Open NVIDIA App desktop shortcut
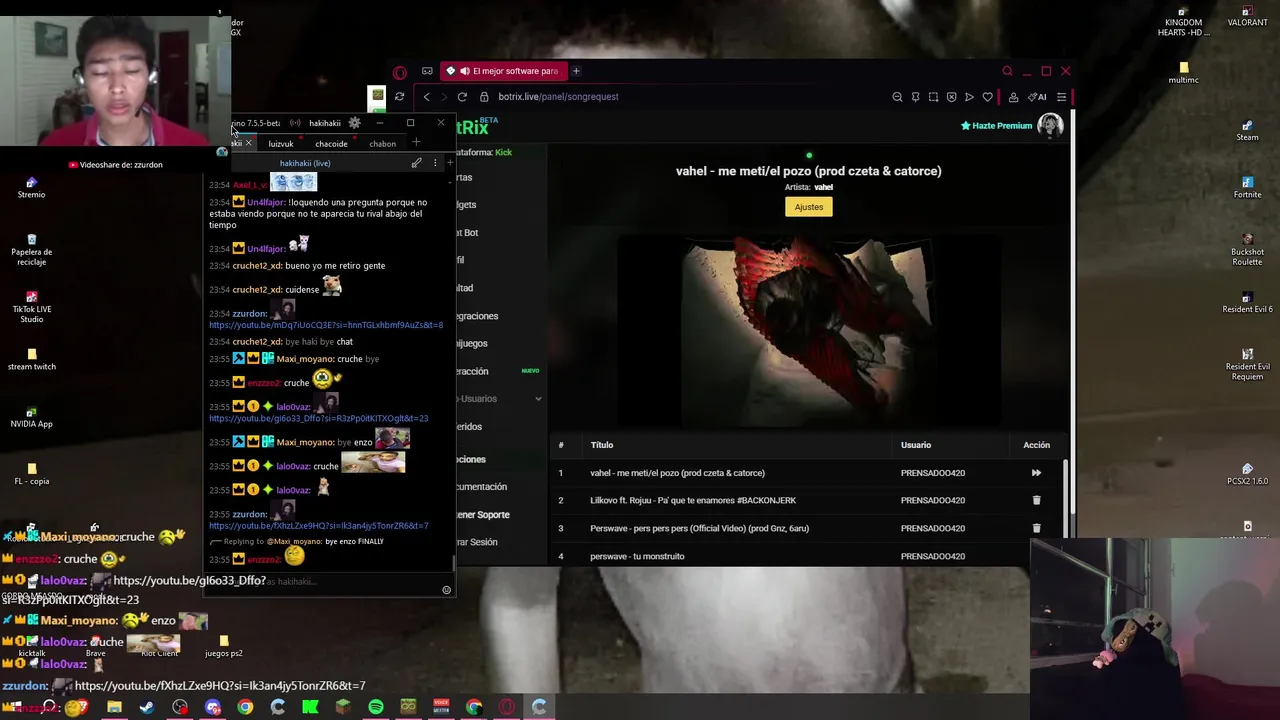1280x720 pixels. tap(32, 417)
